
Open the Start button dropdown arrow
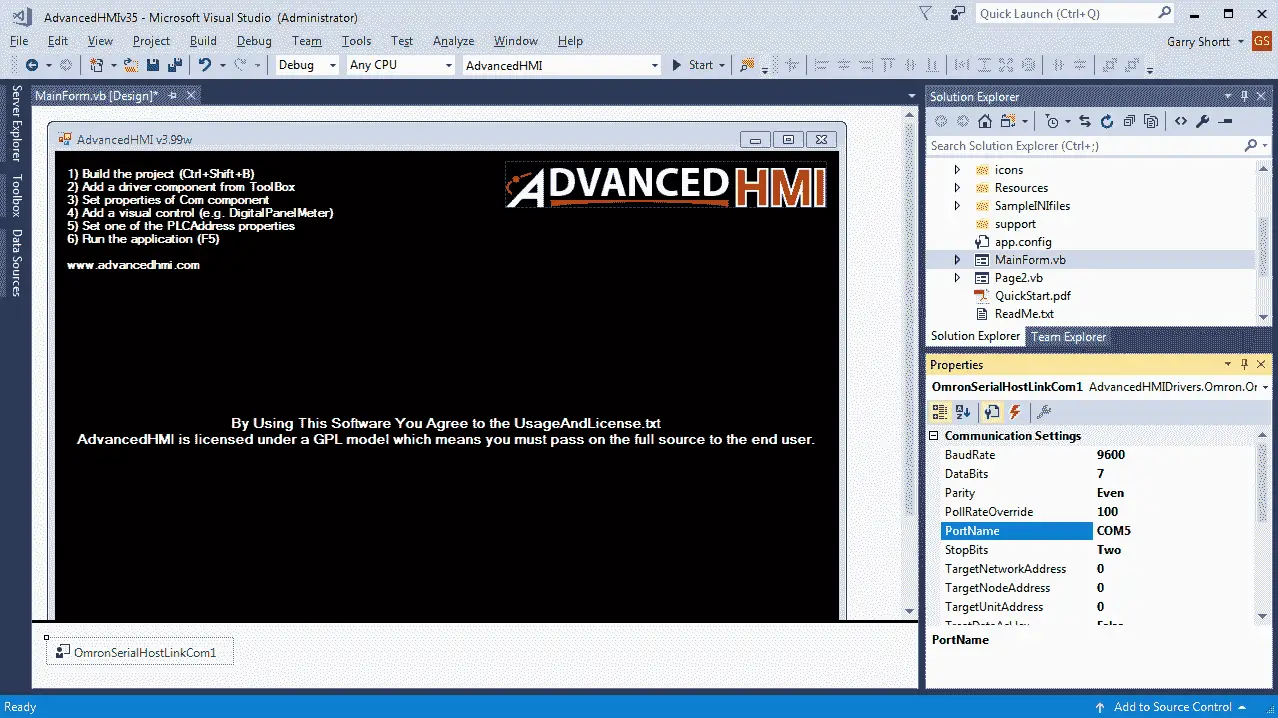point(722,65)
